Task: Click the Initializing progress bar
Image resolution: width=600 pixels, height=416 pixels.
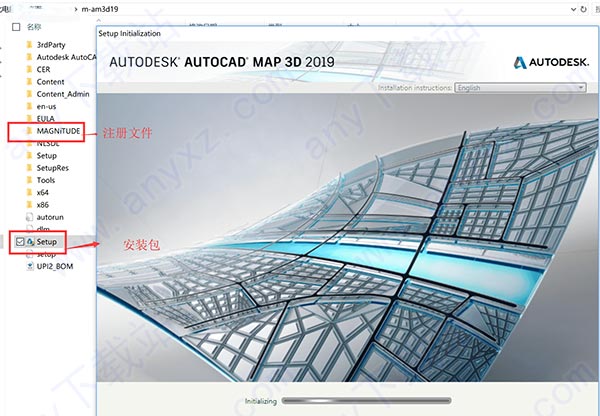Action: [x=366, y=401]
